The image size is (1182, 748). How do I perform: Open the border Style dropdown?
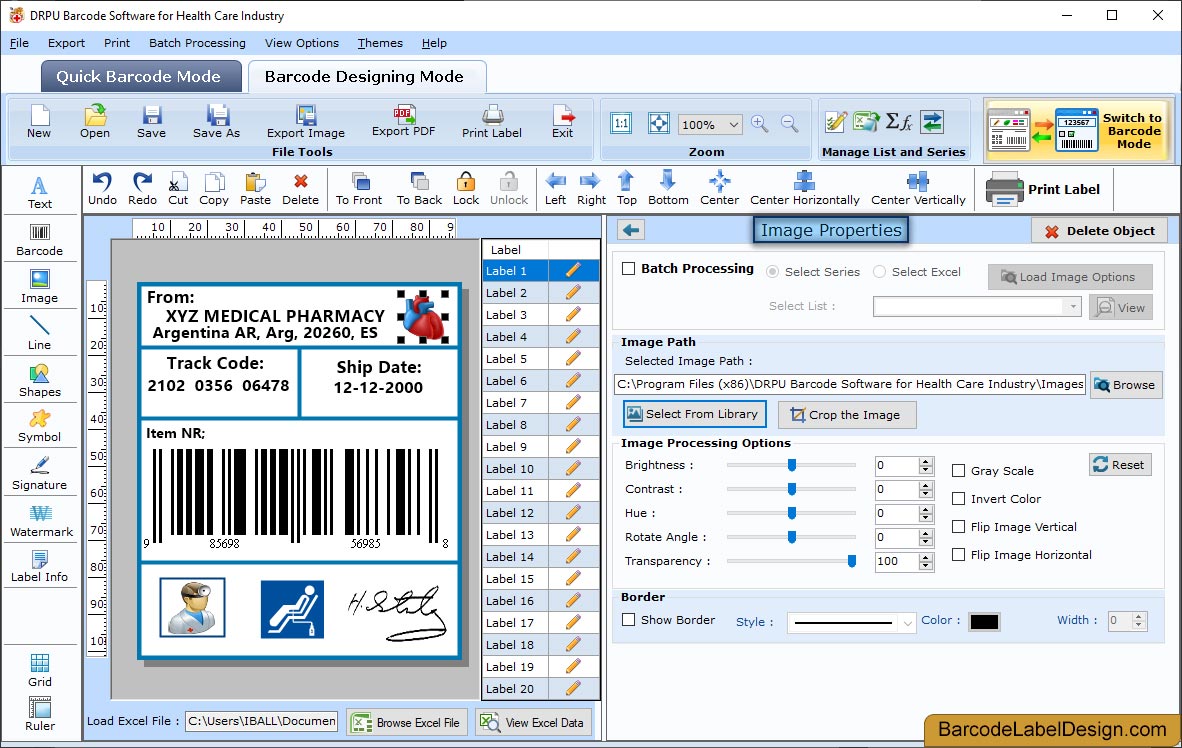tap(907, 623)
